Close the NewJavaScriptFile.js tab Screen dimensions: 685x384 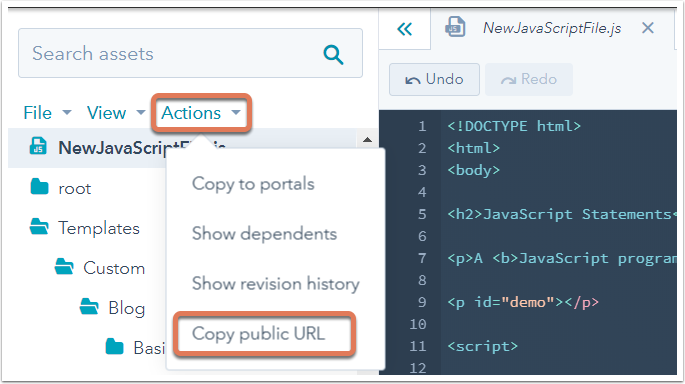click(x=648, y=28)
